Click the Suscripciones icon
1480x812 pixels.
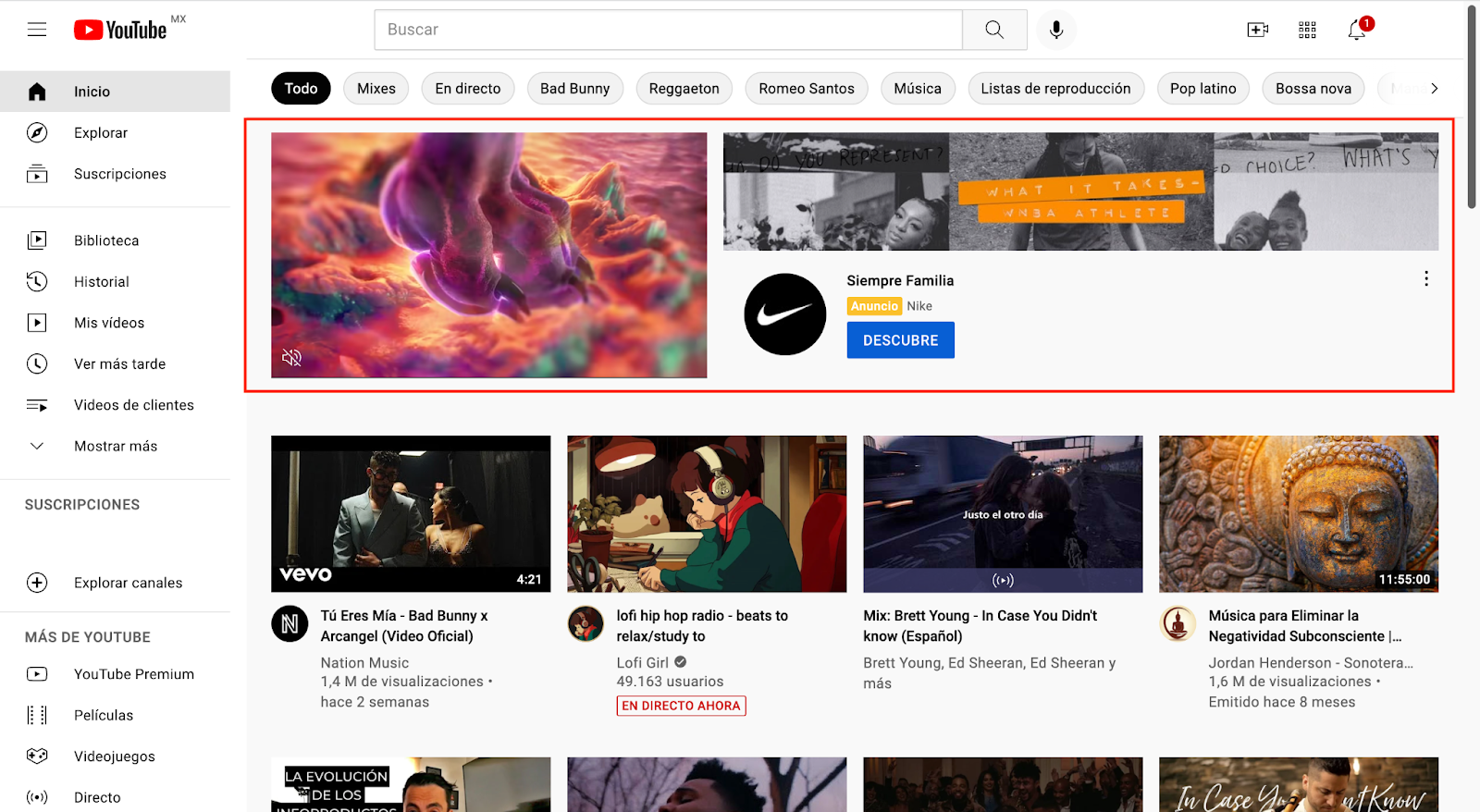(x=37, y=174)
